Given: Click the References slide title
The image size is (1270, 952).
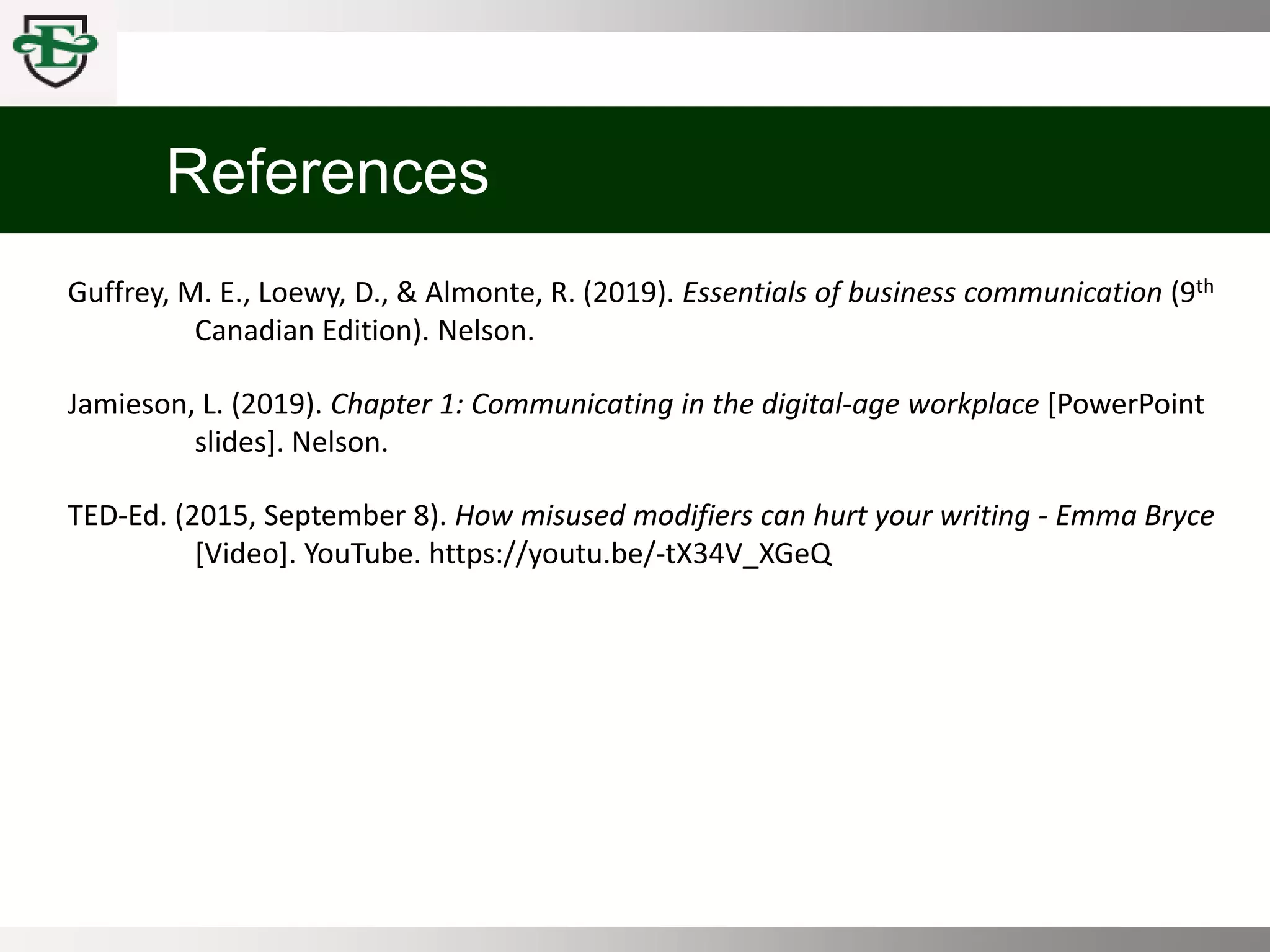Looking at the screenshot, I should click(x=327, y=172).
